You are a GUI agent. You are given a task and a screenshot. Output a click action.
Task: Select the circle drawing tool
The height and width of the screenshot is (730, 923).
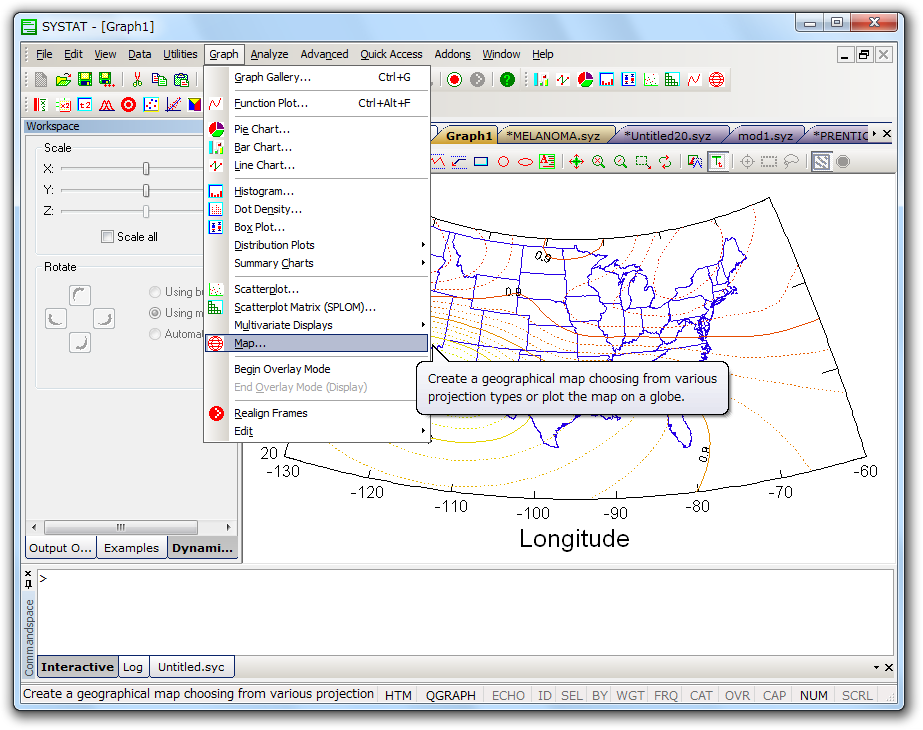[503, 161]
